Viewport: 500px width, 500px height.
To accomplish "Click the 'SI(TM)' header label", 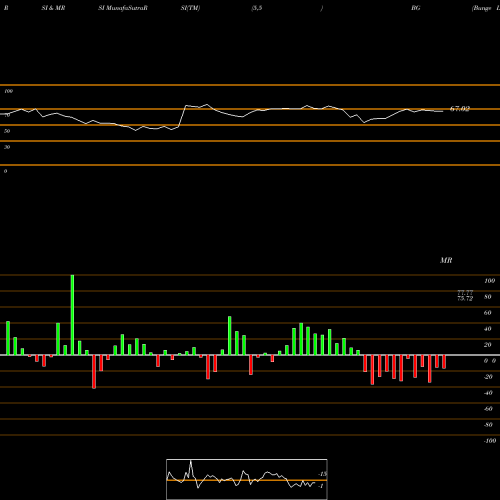I will click(x=190, y=8).
